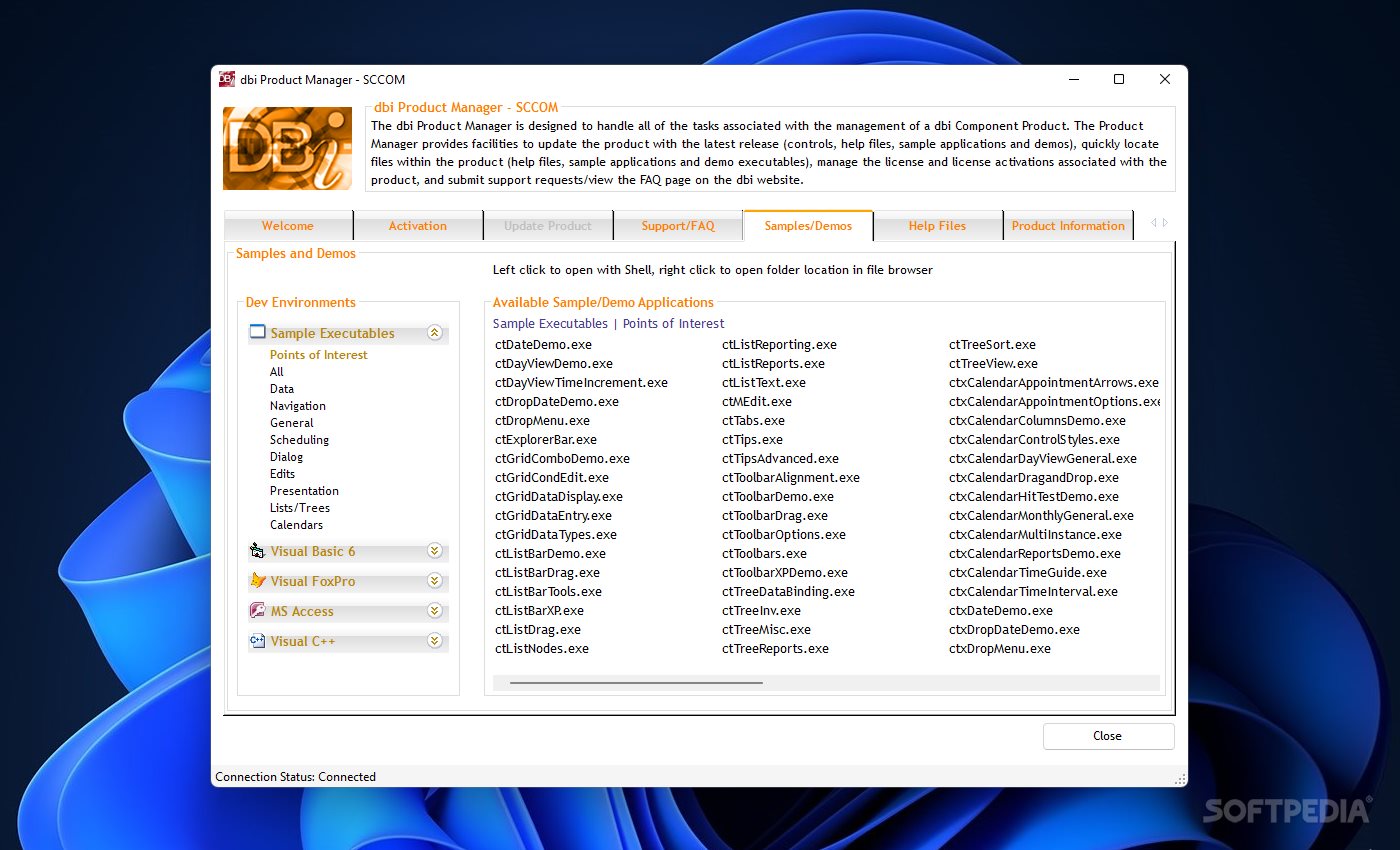Image resolution: width=1400 pixels, height=850 pixels.
Task: Select the Dialog category
Action: (x=286, y=457)
